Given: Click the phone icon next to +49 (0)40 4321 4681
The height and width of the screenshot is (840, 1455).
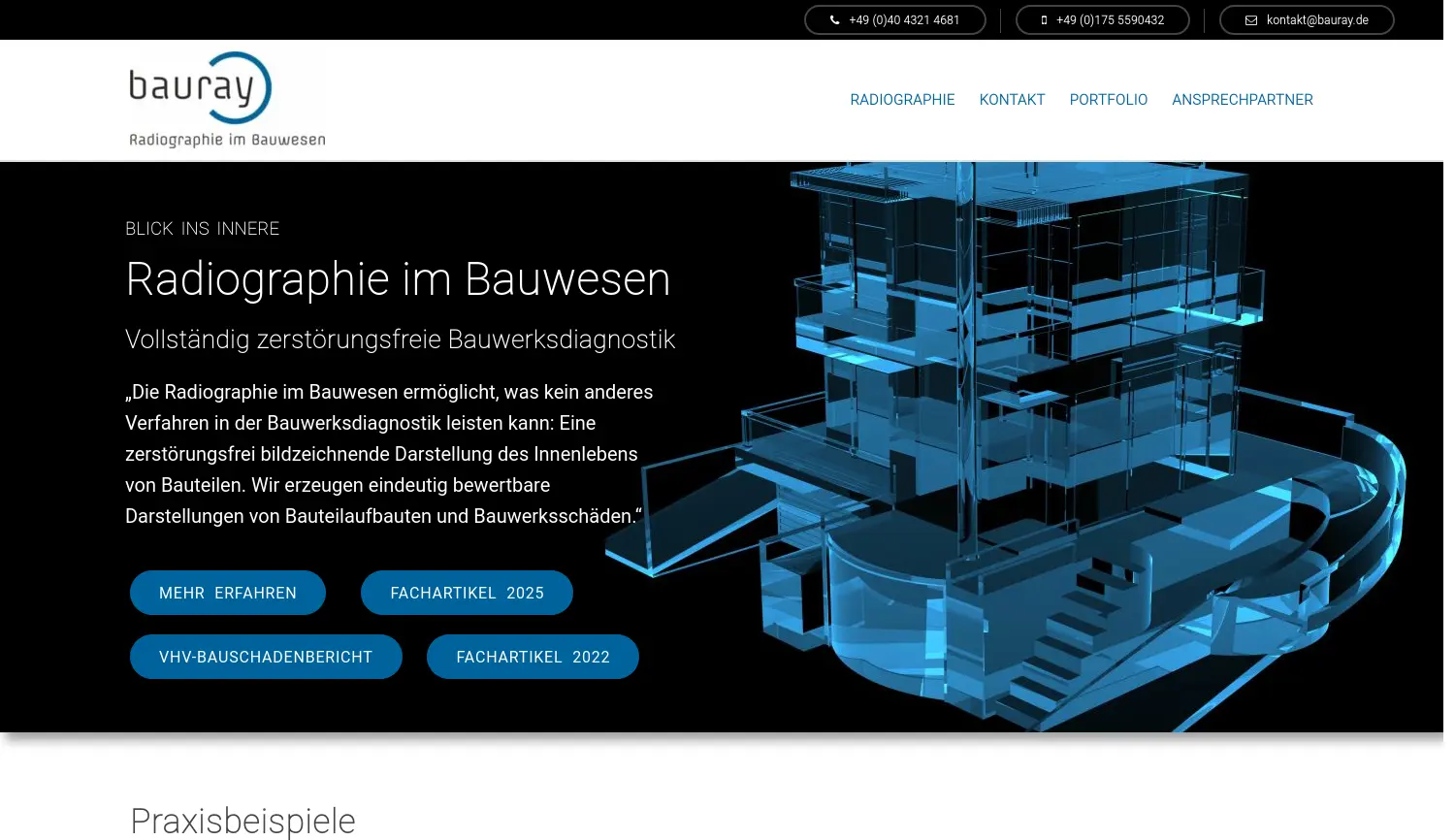Looking at the screenshot, I should tap(835, 19).
